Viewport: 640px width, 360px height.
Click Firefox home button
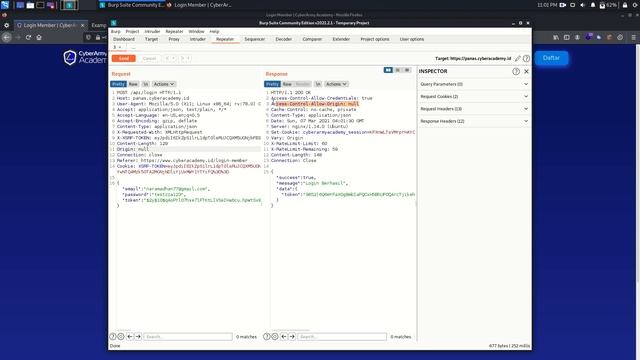39,37
